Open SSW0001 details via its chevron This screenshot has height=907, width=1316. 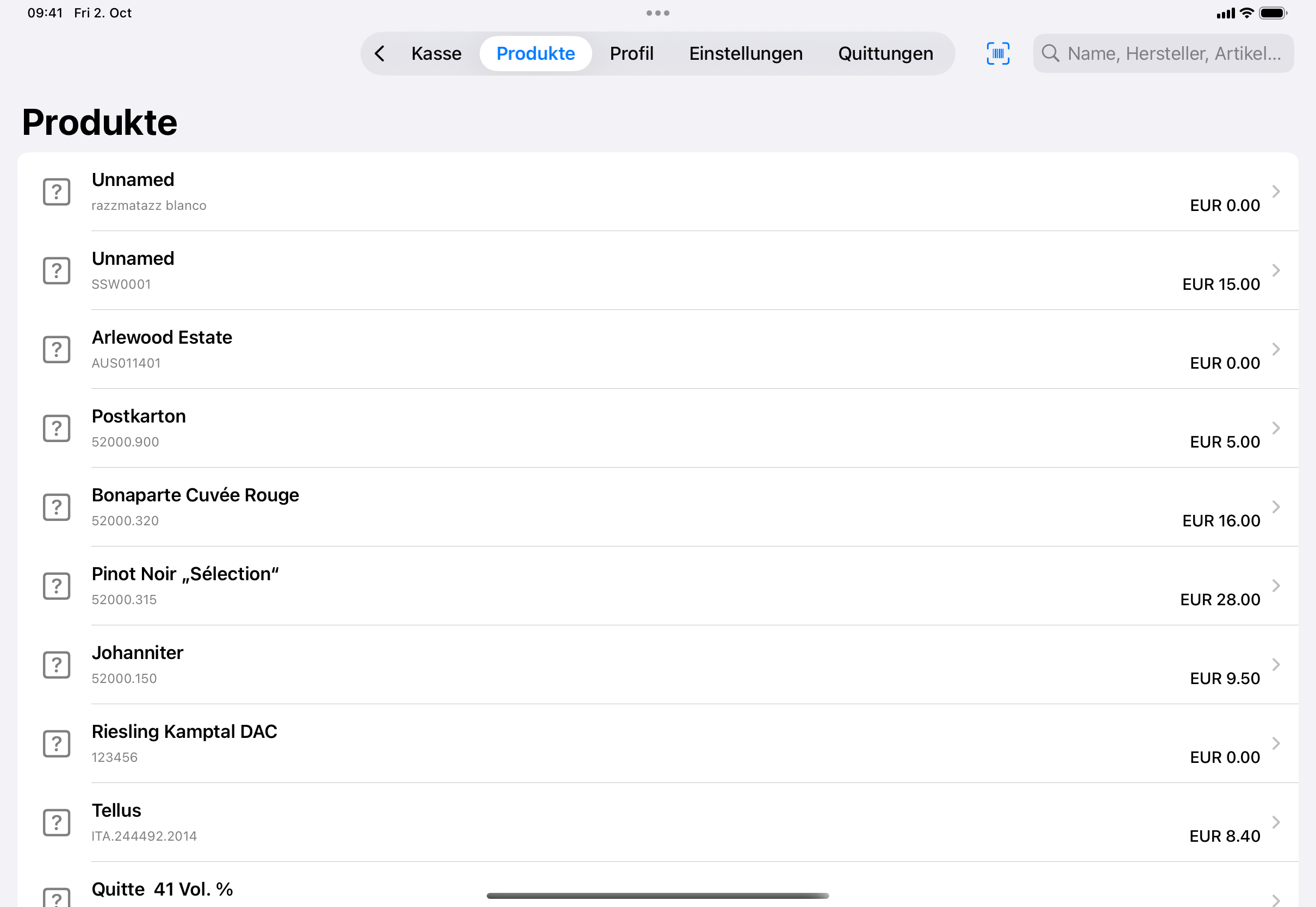click(x=1276, y=270)
